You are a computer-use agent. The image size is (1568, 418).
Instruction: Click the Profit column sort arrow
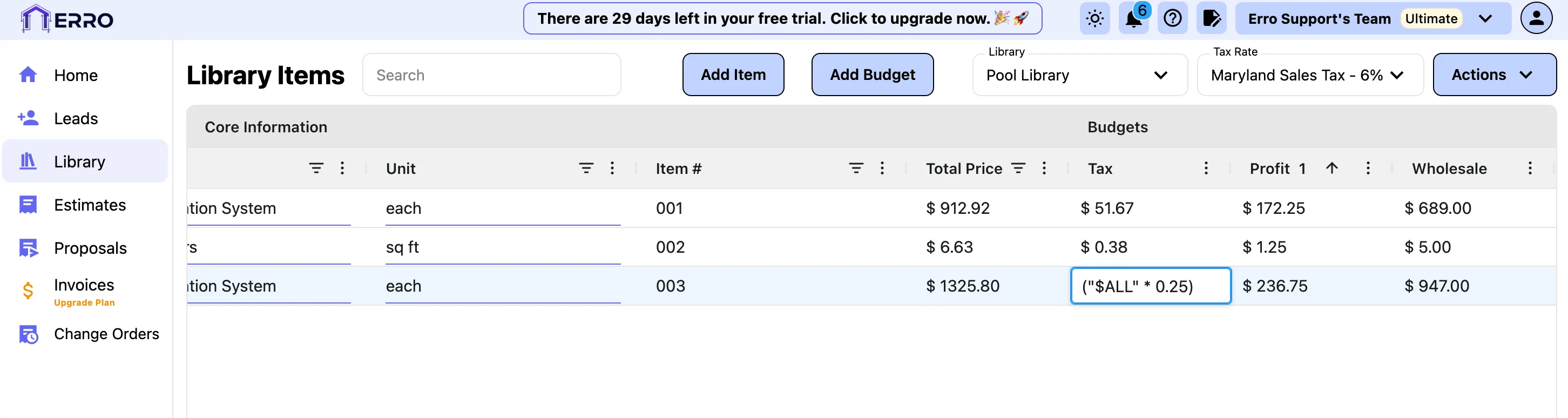[1332, 168]
